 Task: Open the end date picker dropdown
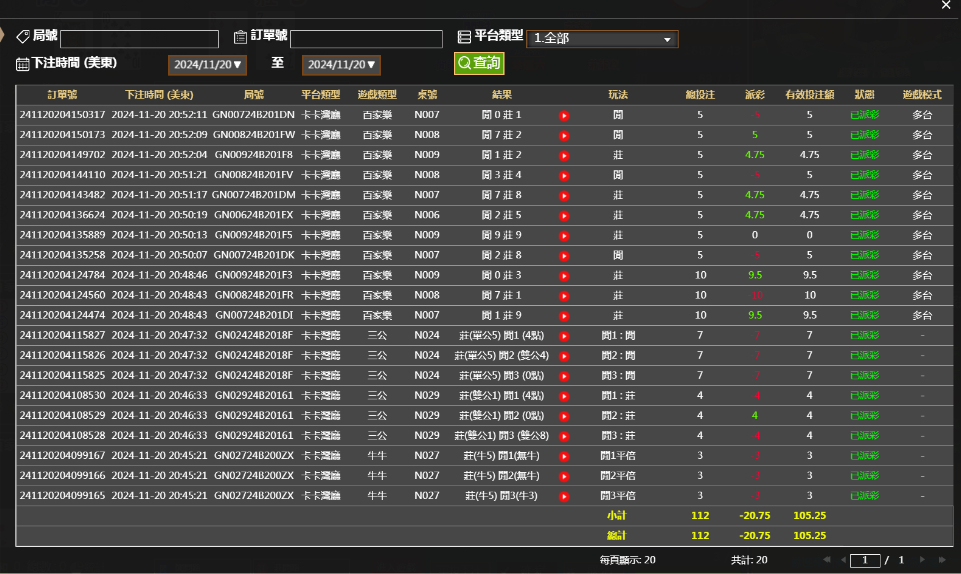tap(342, 65)
